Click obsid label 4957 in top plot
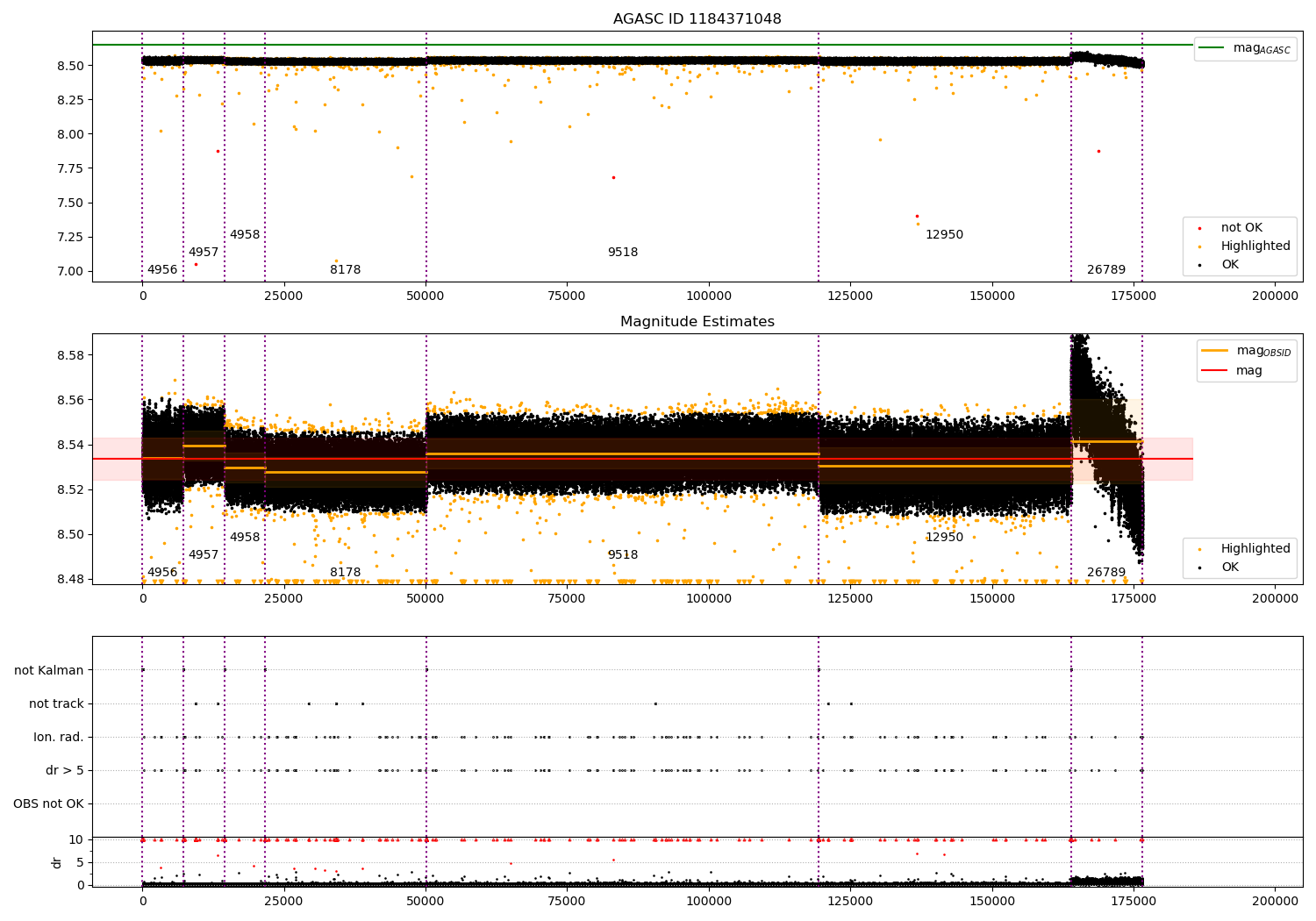 coord(204,253)
